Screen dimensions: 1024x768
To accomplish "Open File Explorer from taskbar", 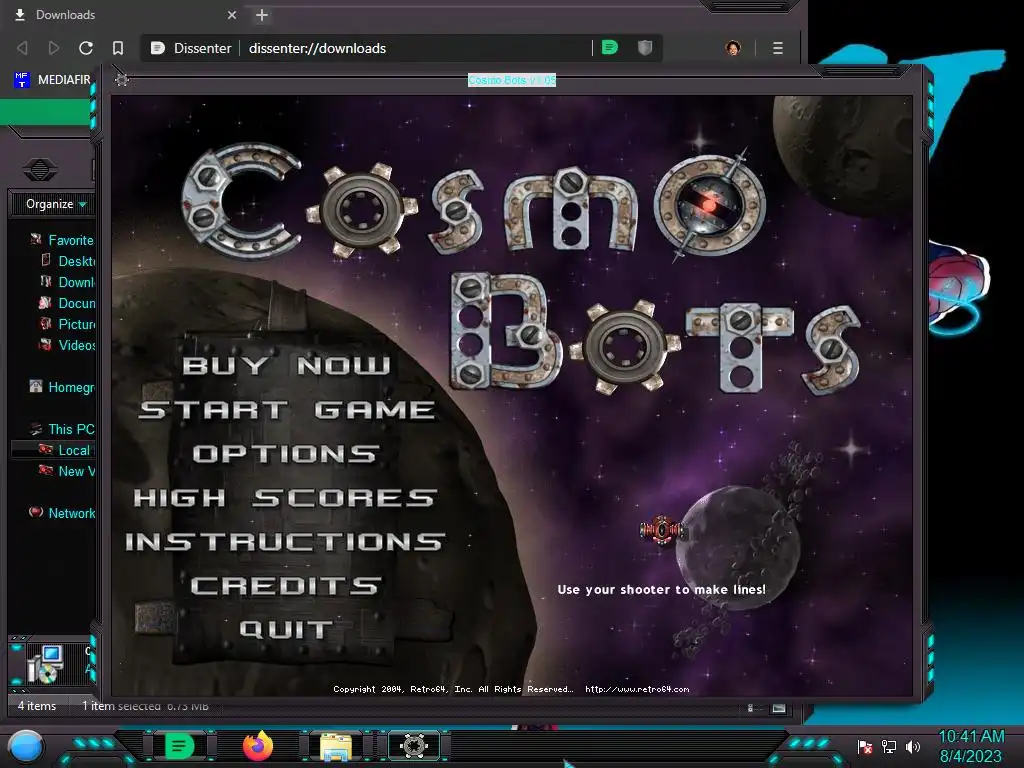I will tap(336, 746).
